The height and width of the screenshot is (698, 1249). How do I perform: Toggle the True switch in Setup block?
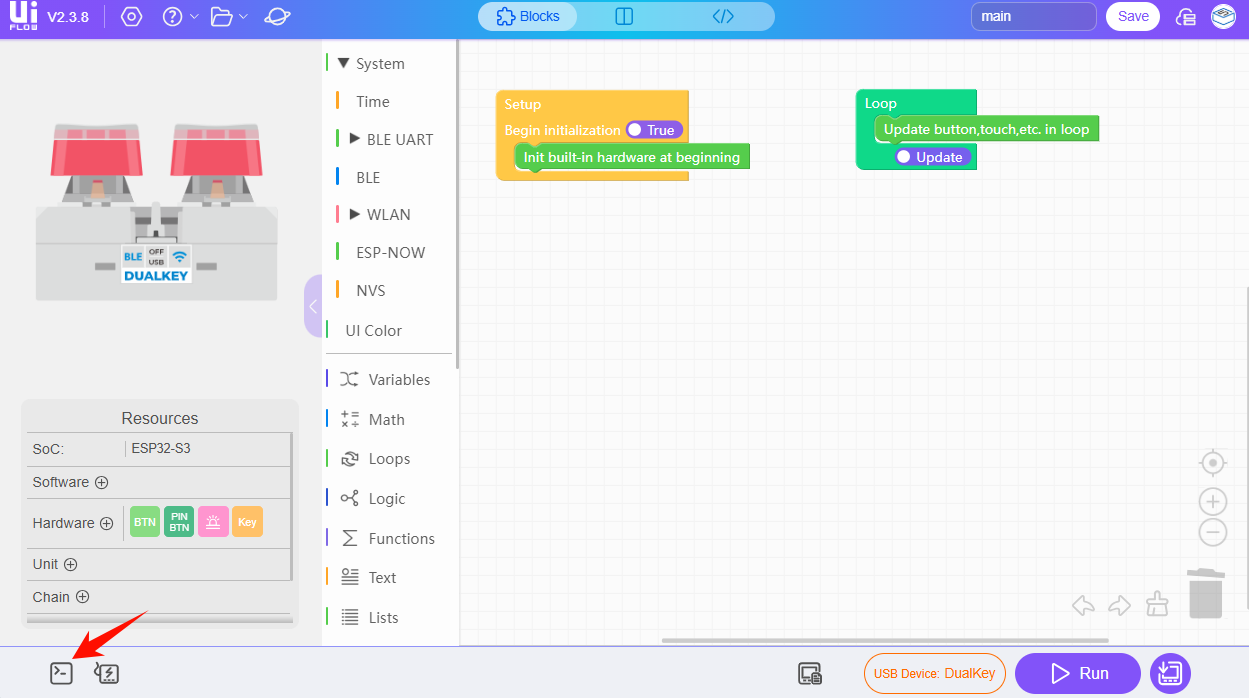[653, 130]
